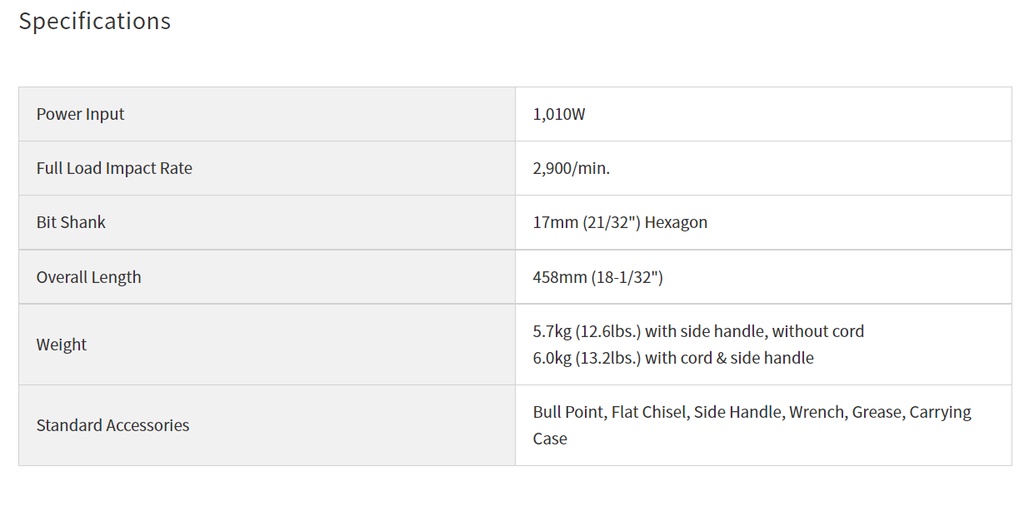This screenshot has width=1024, height=511.
Task: Click the Carrying text in accessories row
Action: 940,412
